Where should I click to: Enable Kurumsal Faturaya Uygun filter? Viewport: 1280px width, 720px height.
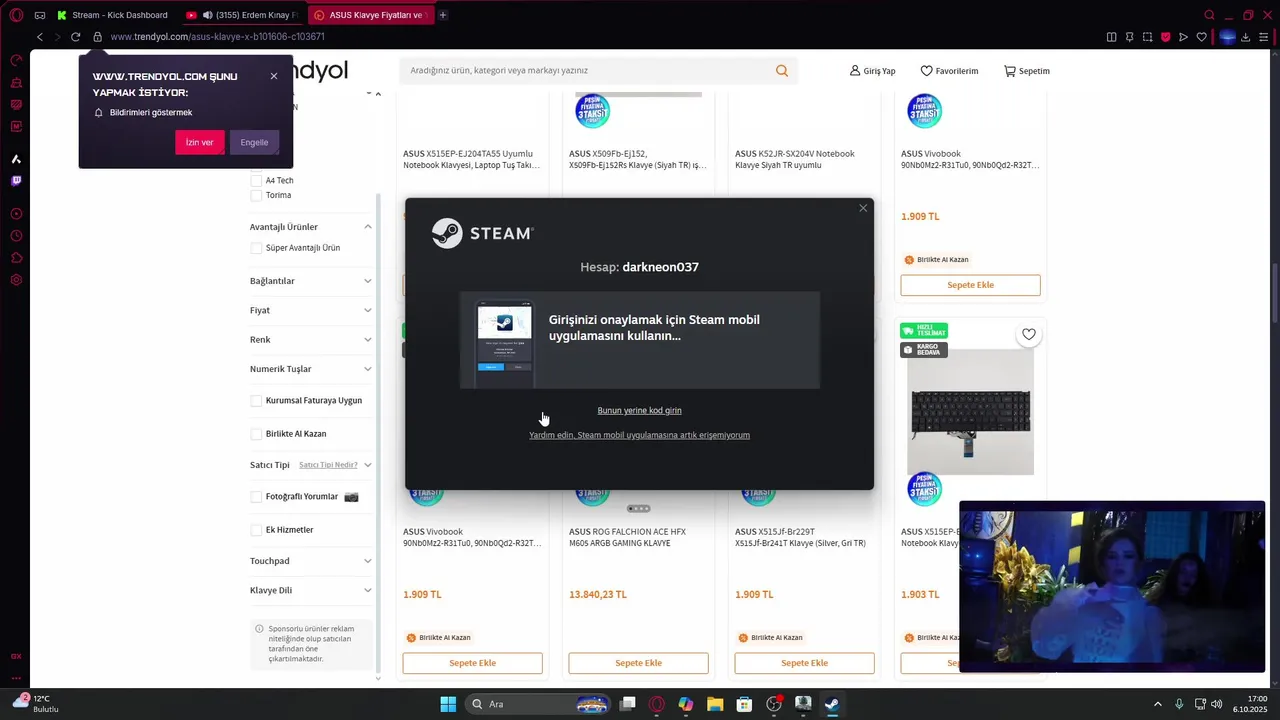click(x=257, y=401)
